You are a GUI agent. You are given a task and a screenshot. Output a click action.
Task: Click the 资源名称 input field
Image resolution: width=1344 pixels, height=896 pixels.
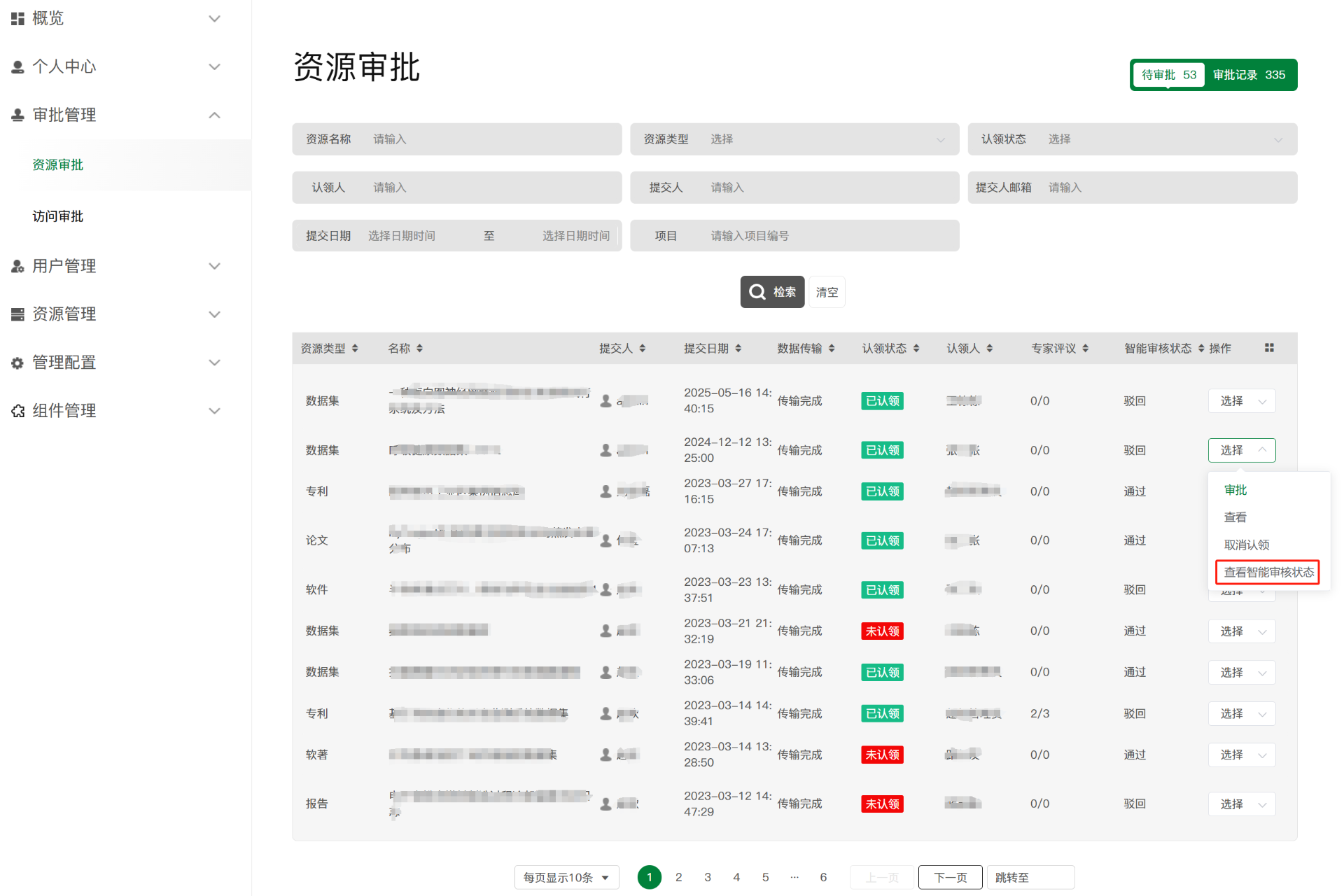pos(490,139)
